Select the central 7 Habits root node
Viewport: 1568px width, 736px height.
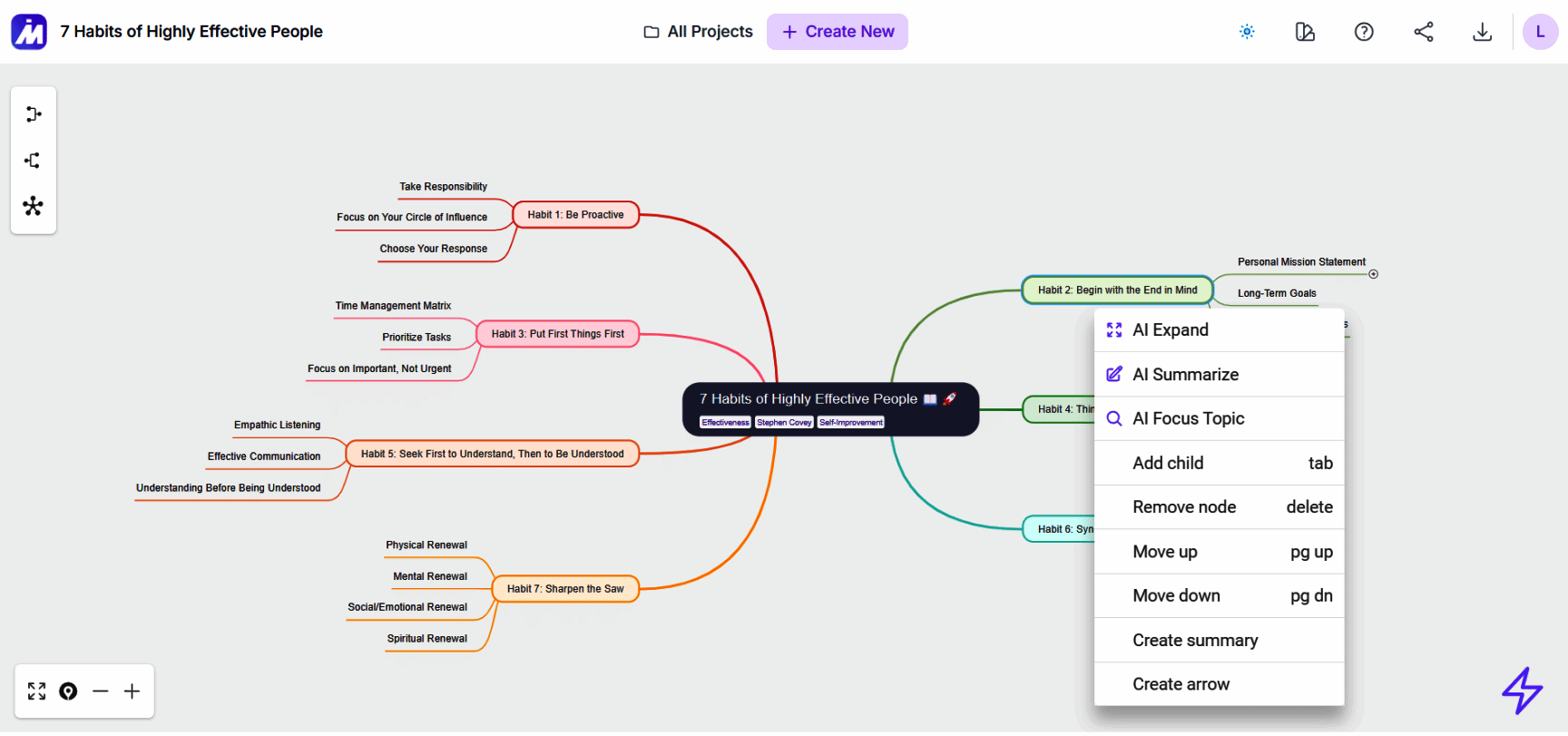coord(830,409)
